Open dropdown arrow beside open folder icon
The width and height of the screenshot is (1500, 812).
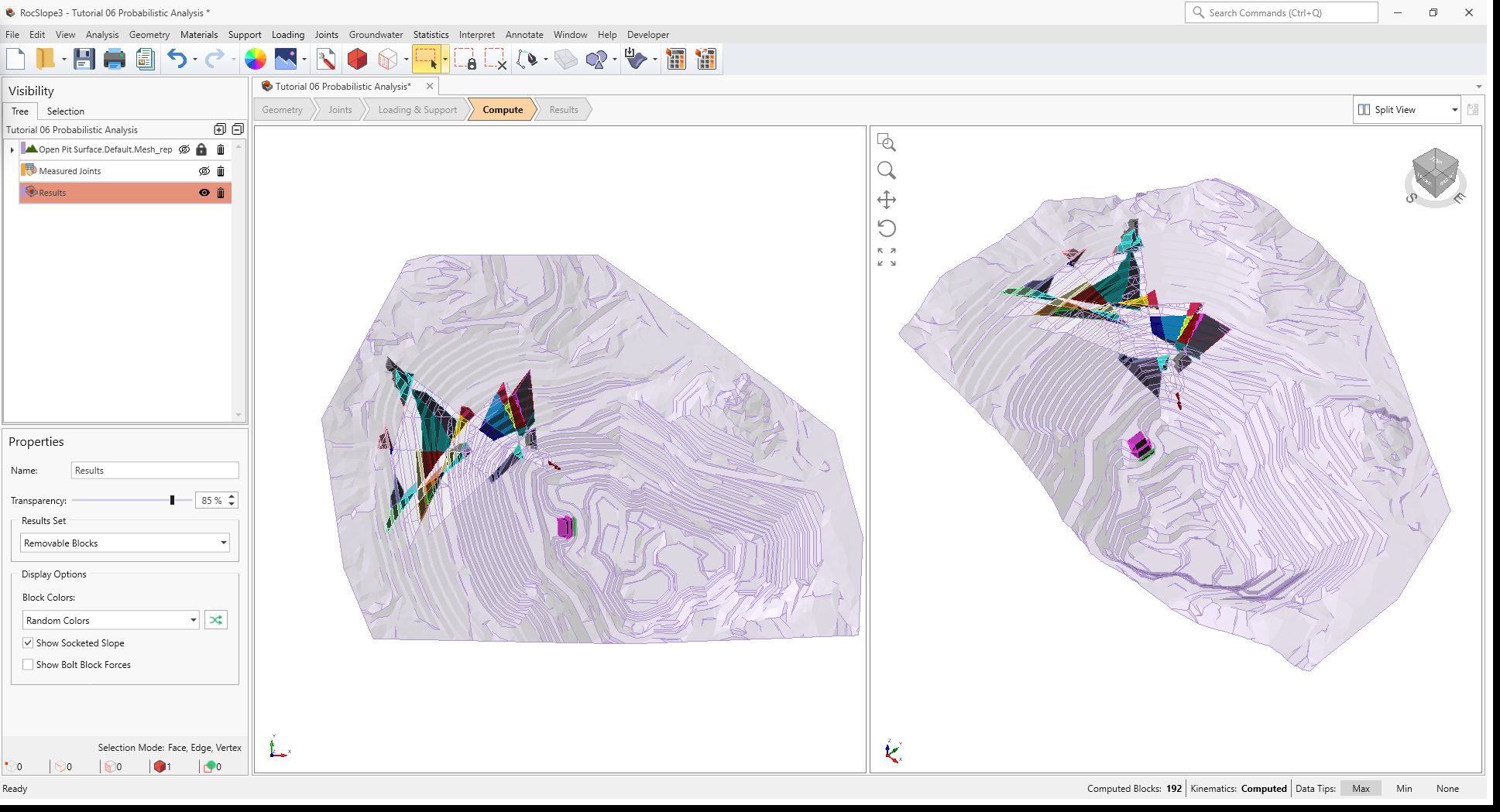(64, 60)
